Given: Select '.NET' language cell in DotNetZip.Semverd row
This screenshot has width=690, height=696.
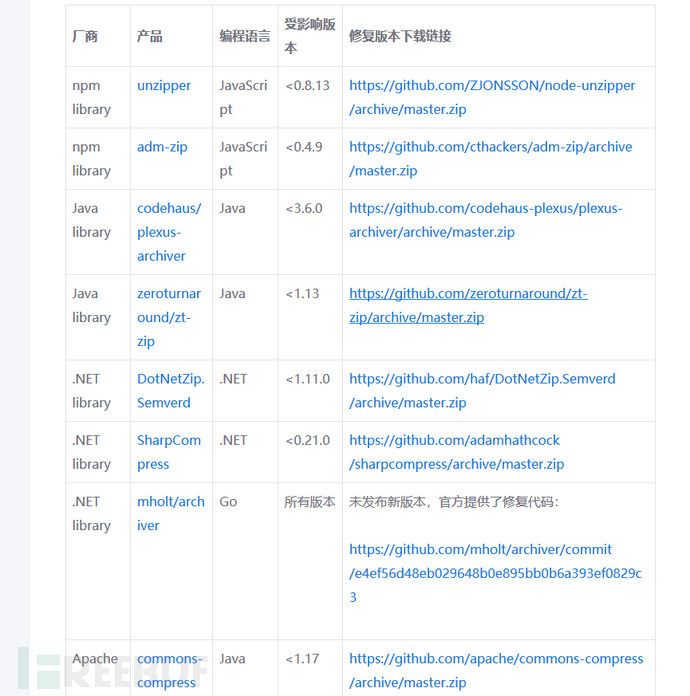Looking at the screenshot, I should pos(233,379).
